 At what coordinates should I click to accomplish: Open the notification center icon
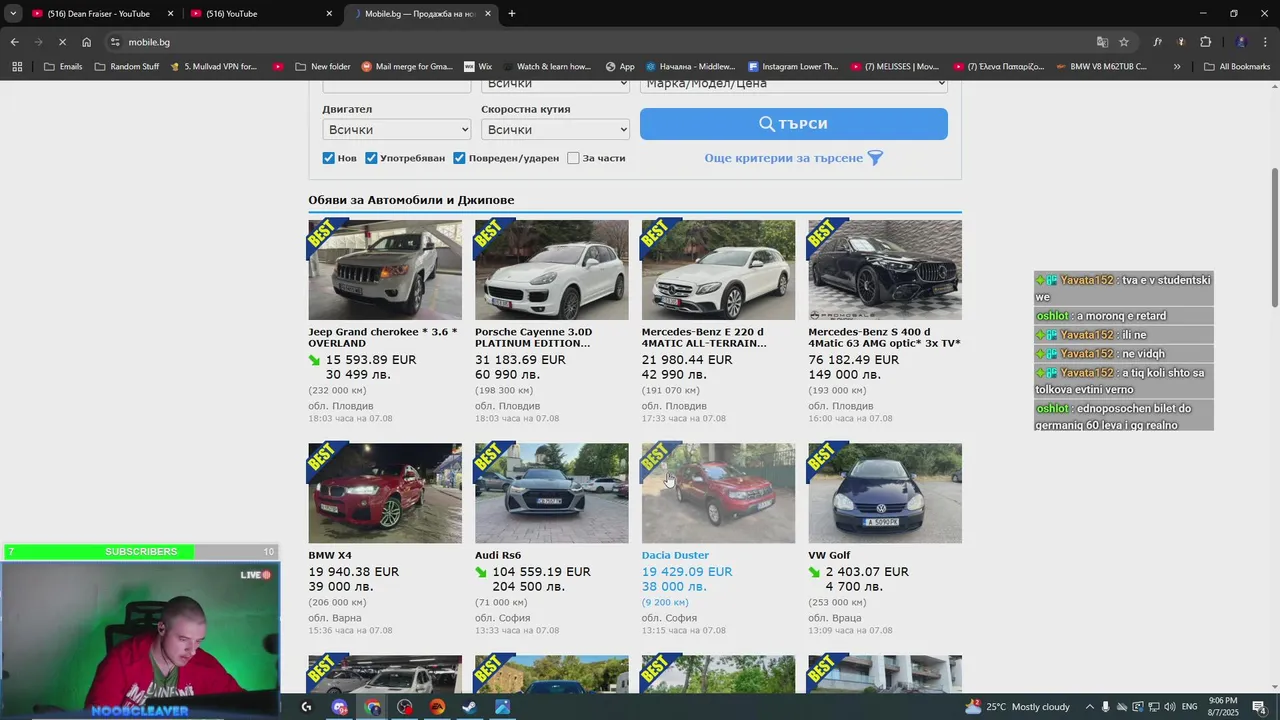1259,707
